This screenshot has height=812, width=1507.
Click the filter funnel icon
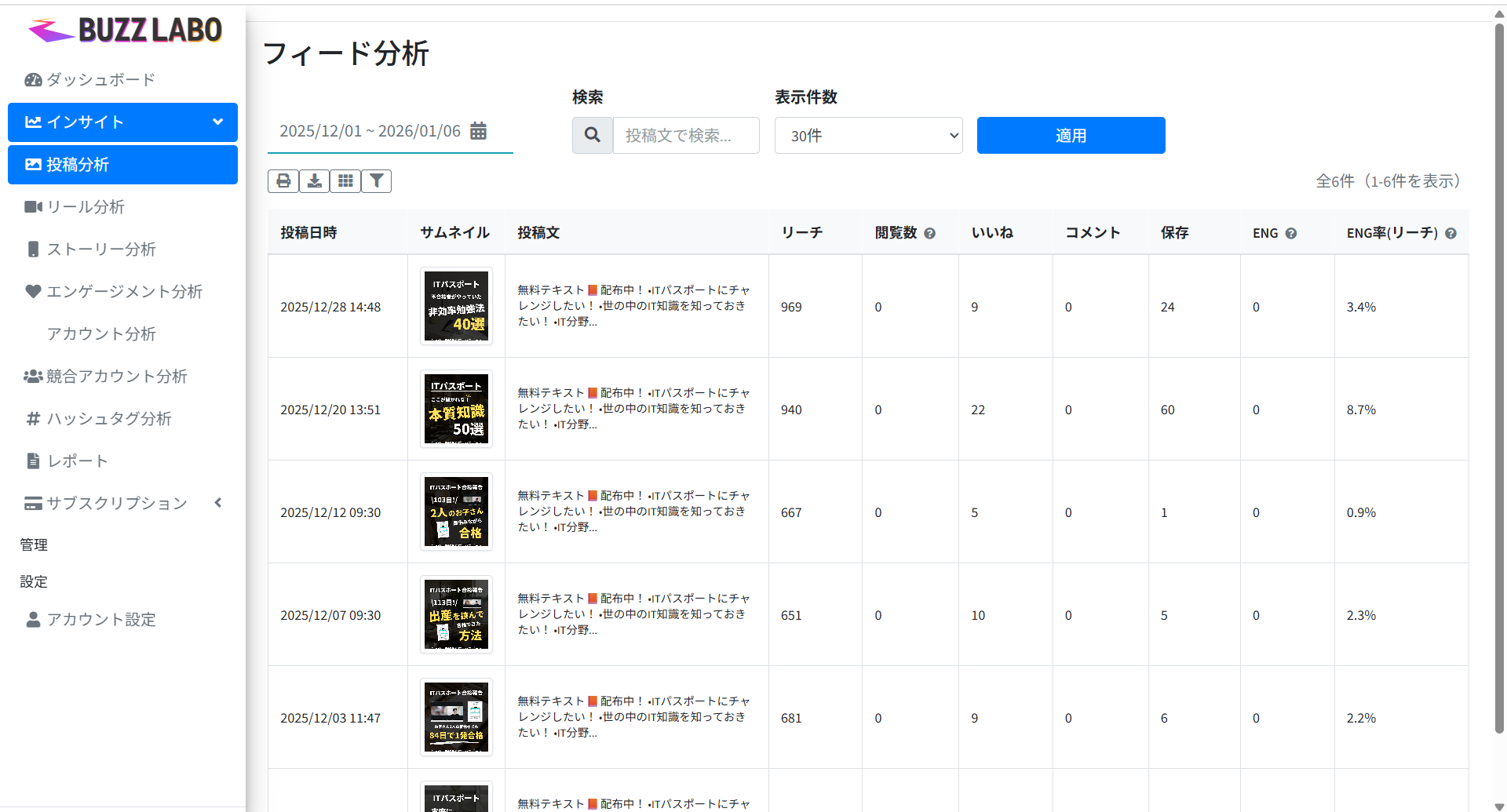point(377,181)
